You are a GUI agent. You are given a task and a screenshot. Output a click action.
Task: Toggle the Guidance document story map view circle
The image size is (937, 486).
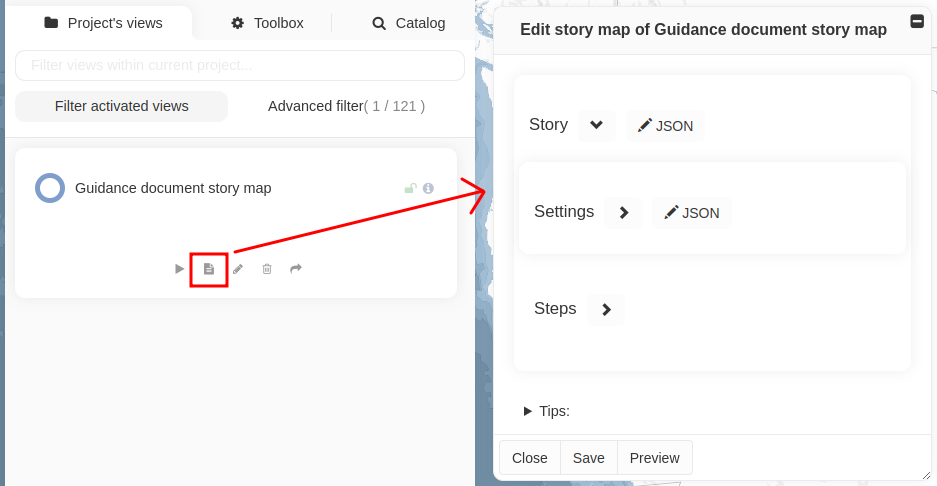point(50,188)
